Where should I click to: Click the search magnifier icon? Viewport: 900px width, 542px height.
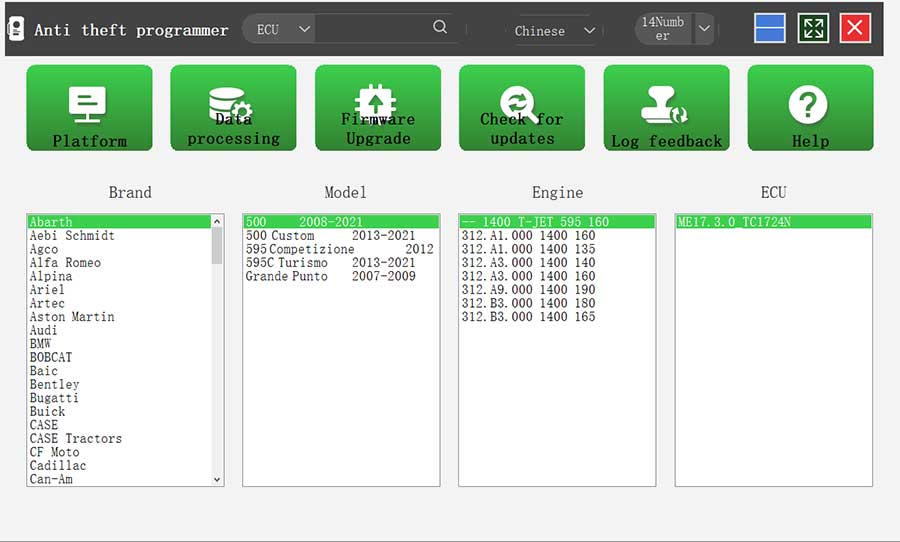pos(440,27)
